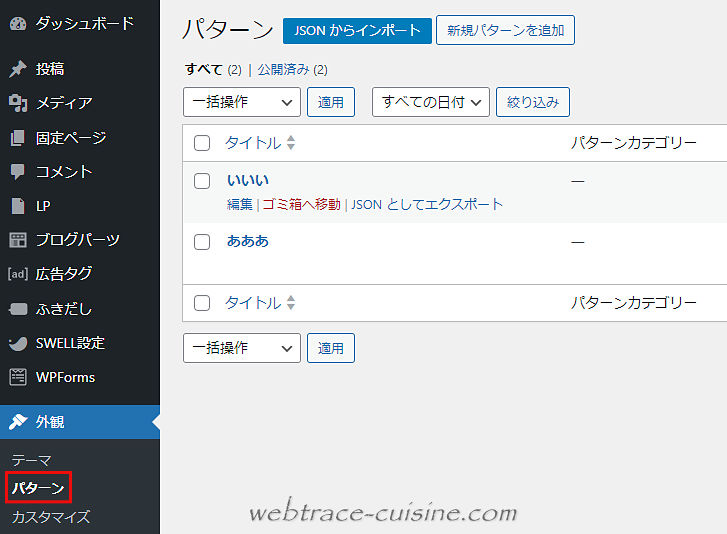Click JSON からインポート button

point(357,31)
